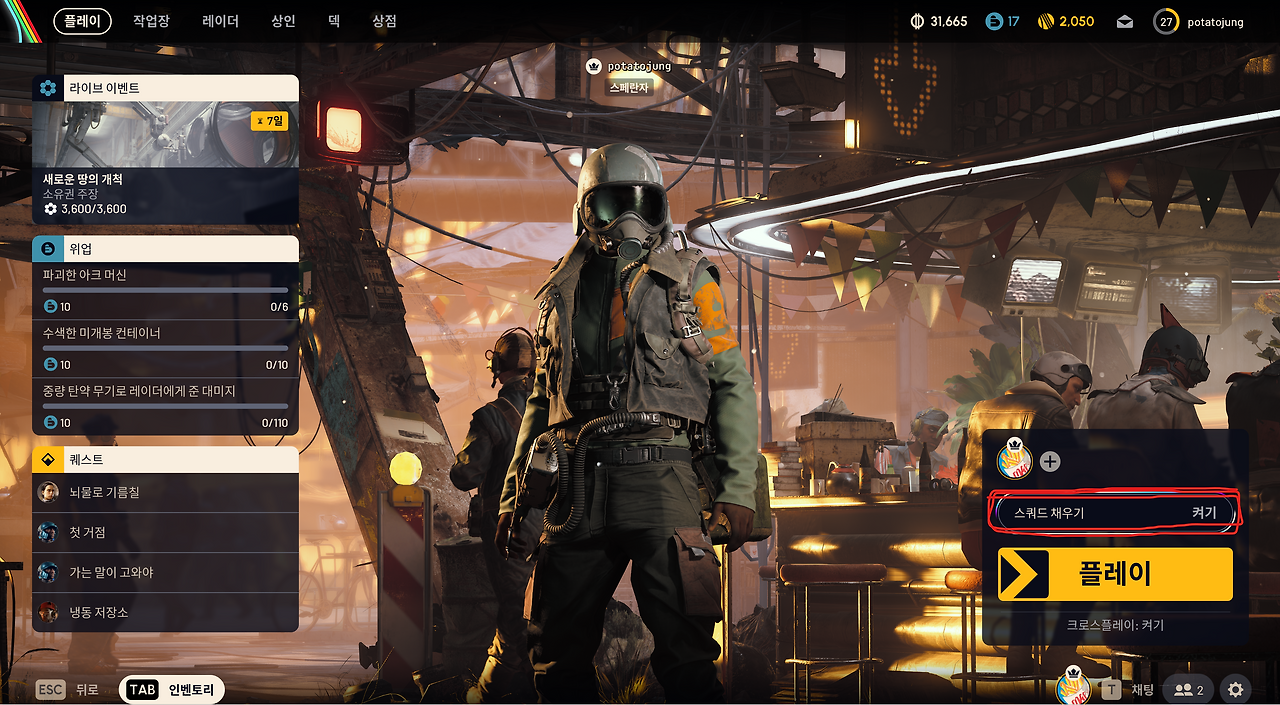Viewport: 1280px width, 705px height.
Task: Select the 파괴한 아크 머신 feat
Action: point(166,291)
